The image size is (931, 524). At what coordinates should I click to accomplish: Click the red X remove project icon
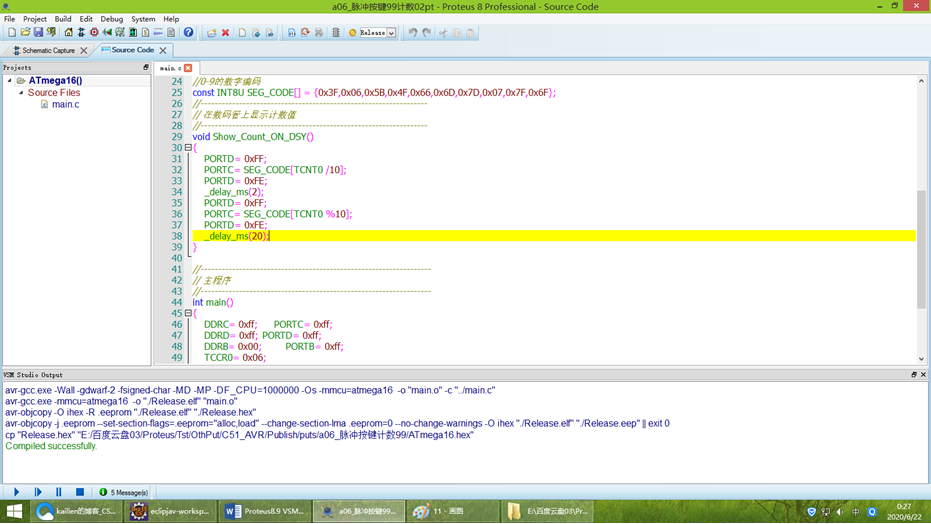click(226, 33)
